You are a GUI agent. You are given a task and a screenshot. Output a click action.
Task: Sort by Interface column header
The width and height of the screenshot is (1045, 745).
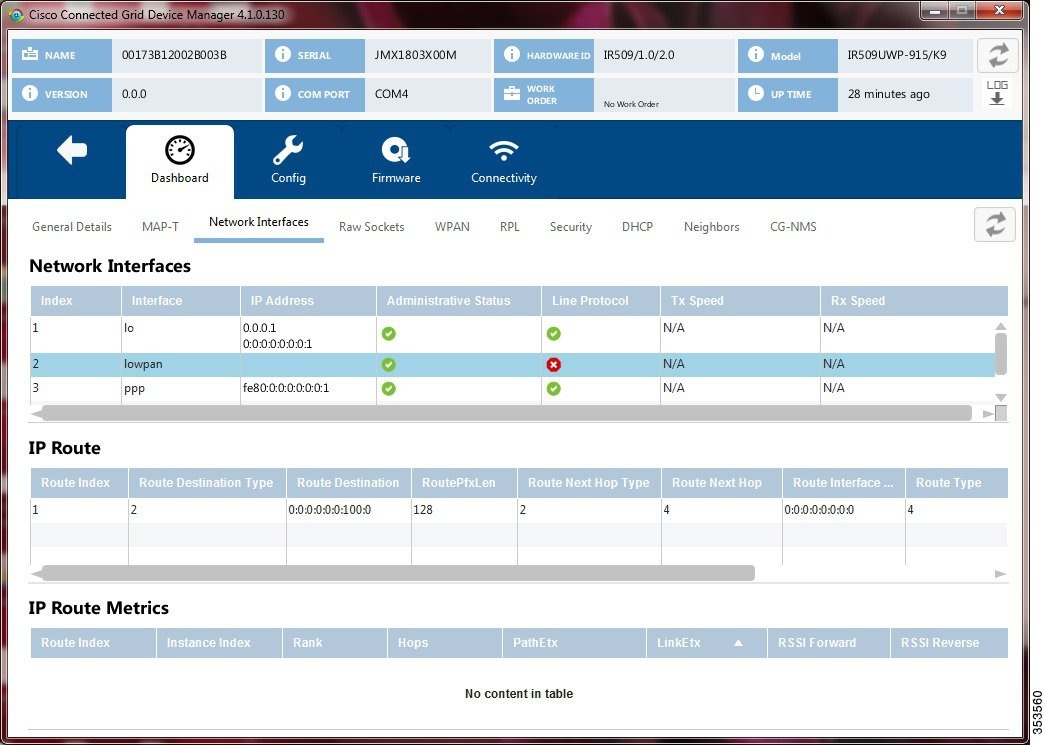[x=181, y=301]
